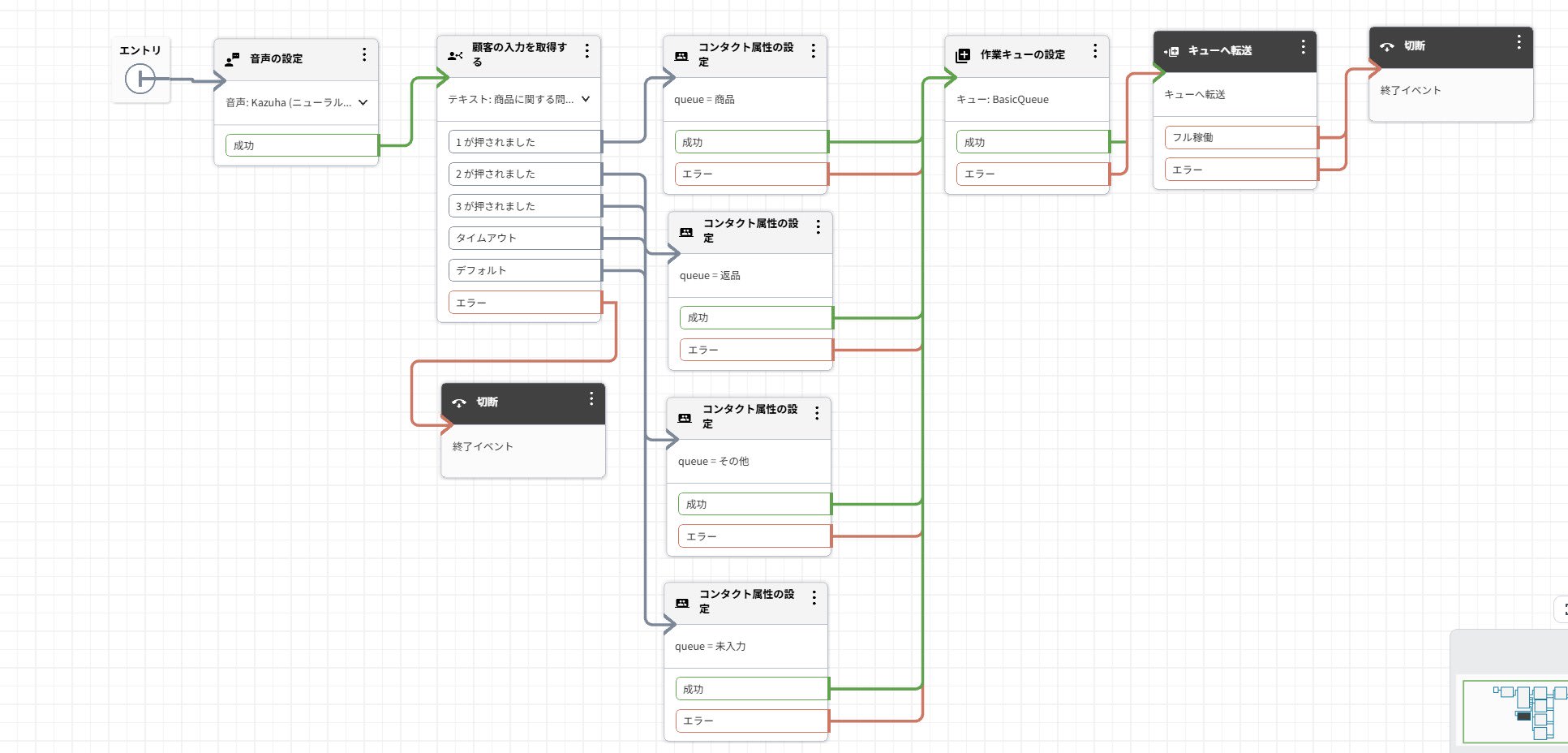Open options menu of 音声の設定 block

click(364, 54)
